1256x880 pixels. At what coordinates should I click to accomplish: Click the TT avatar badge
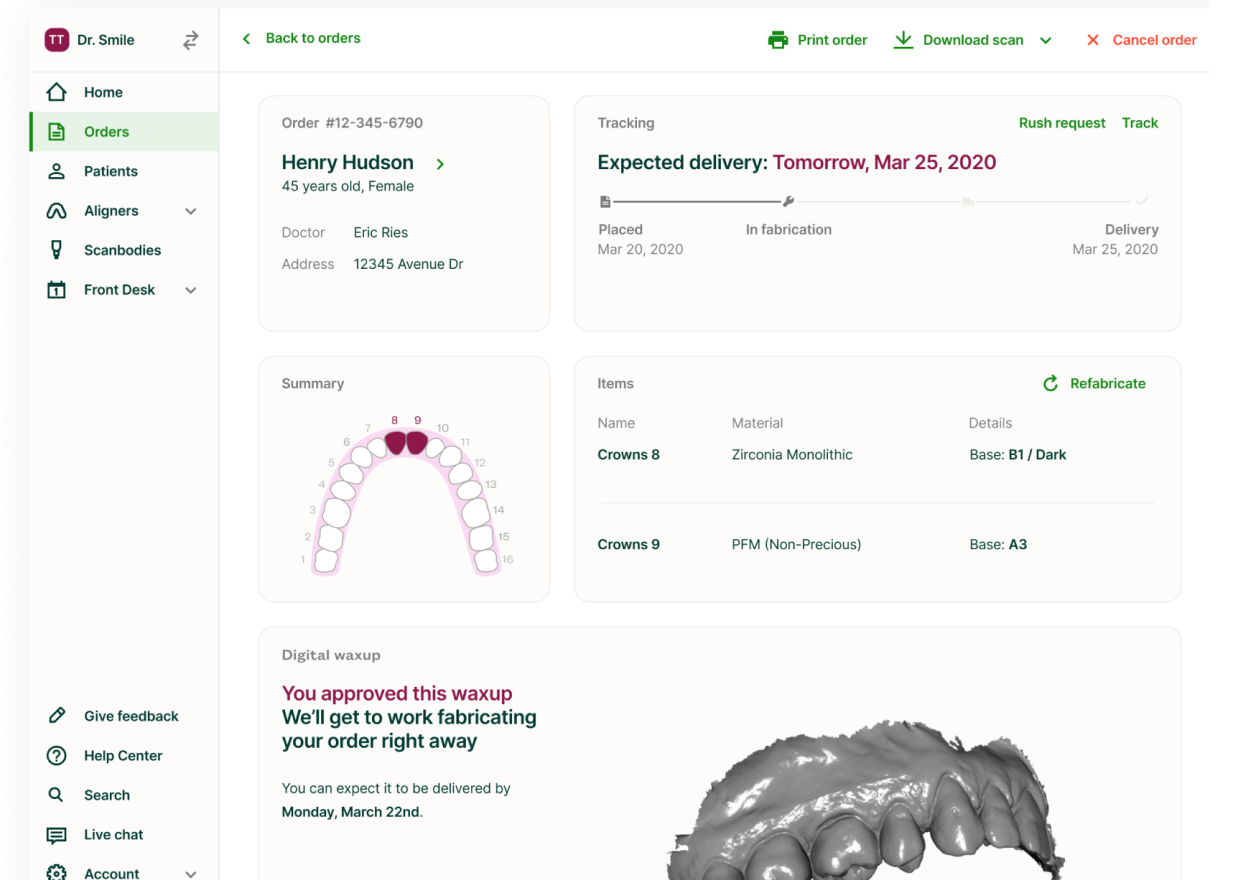click(57, 40)
